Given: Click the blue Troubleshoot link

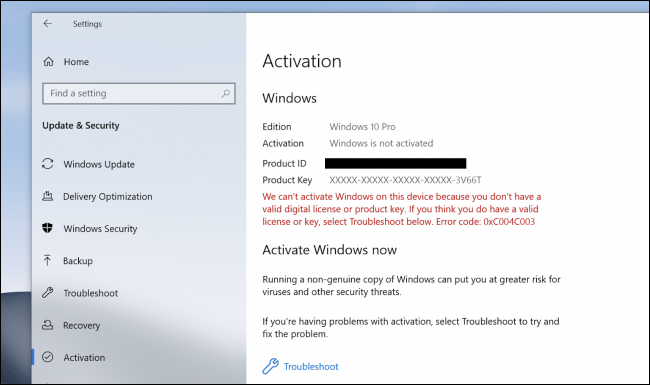Looking at the screenshot, I should (x=311, y=366).
